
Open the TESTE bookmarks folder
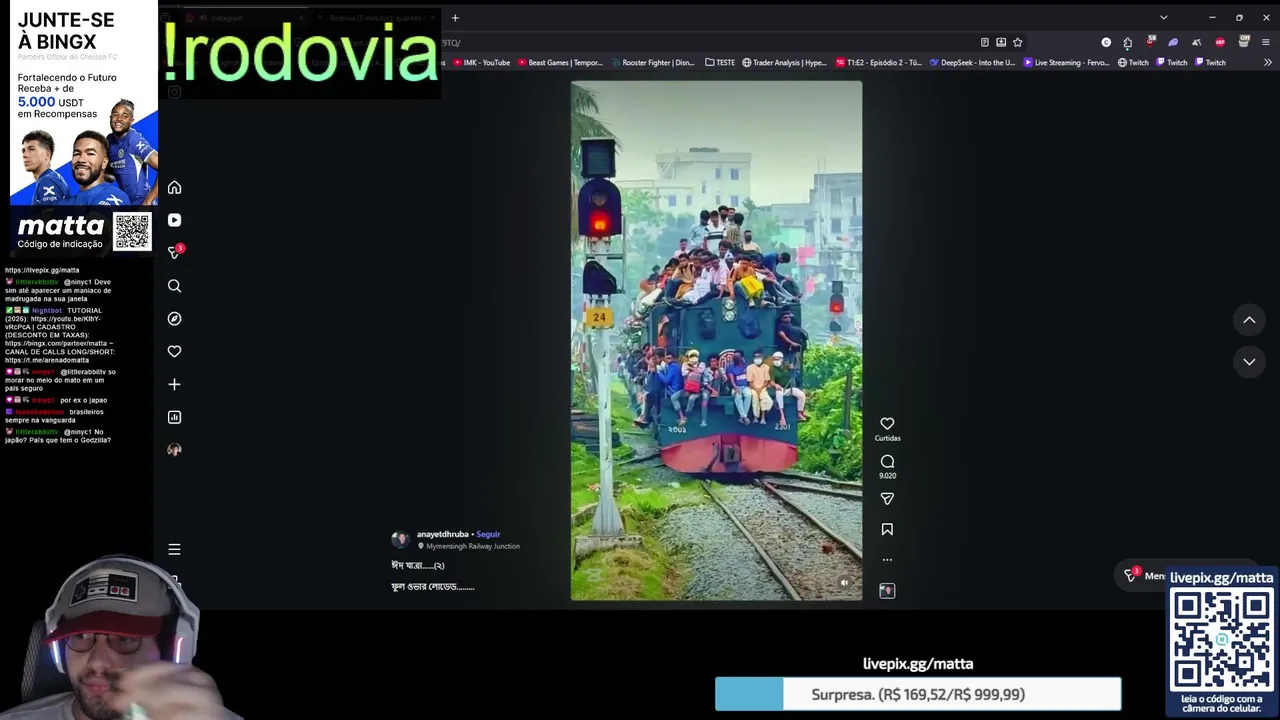tap(720, 62)
